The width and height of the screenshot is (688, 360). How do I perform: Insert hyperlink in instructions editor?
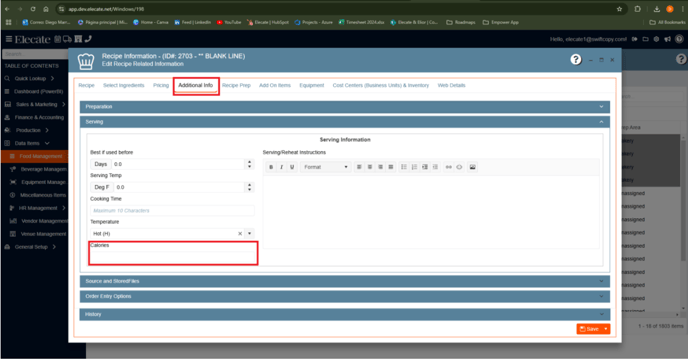coord(448,167)
